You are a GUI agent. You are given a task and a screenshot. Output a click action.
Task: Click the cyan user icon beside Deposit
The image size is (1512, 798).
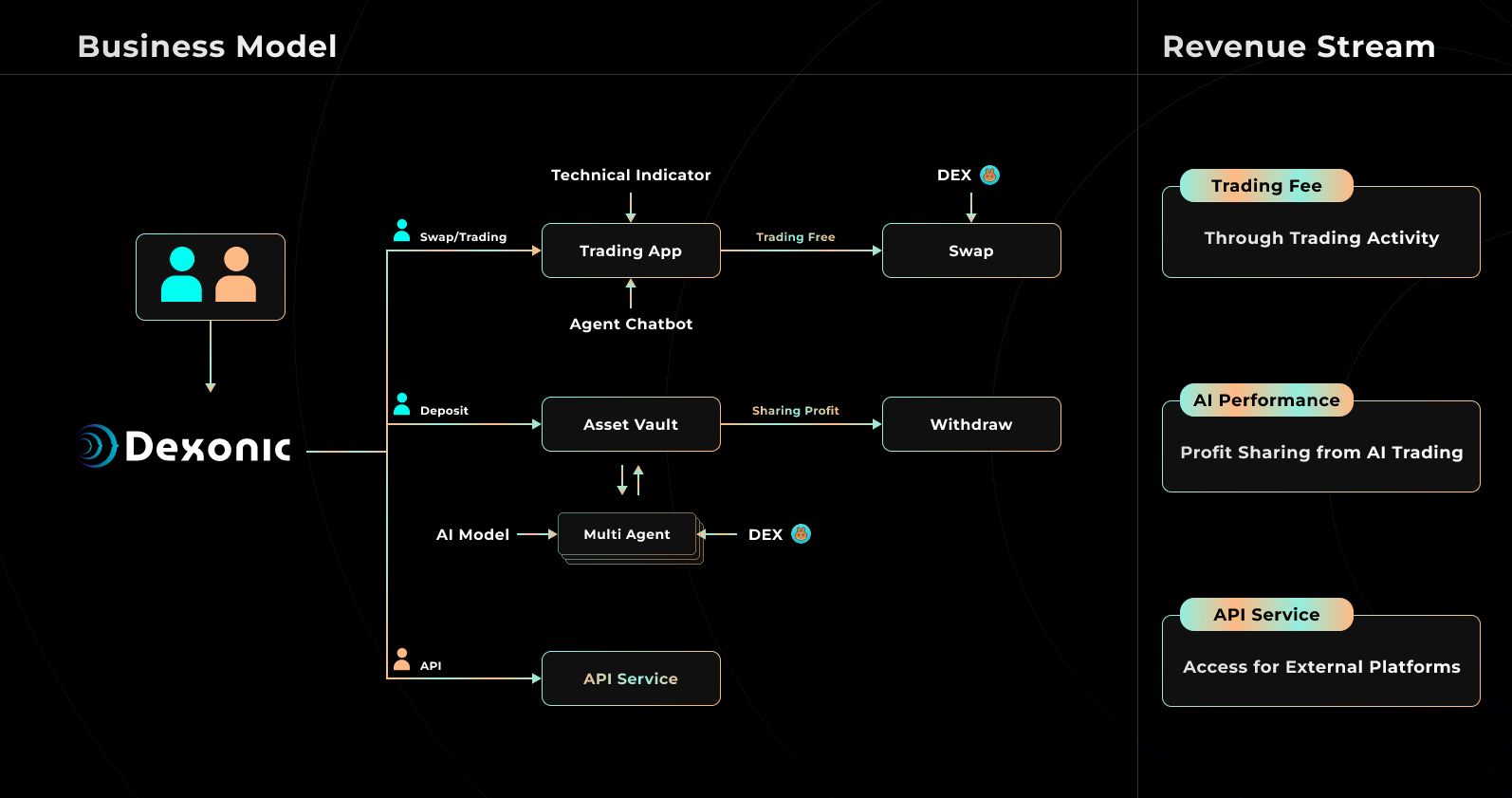pyautogui.click(x=402, y=404)
